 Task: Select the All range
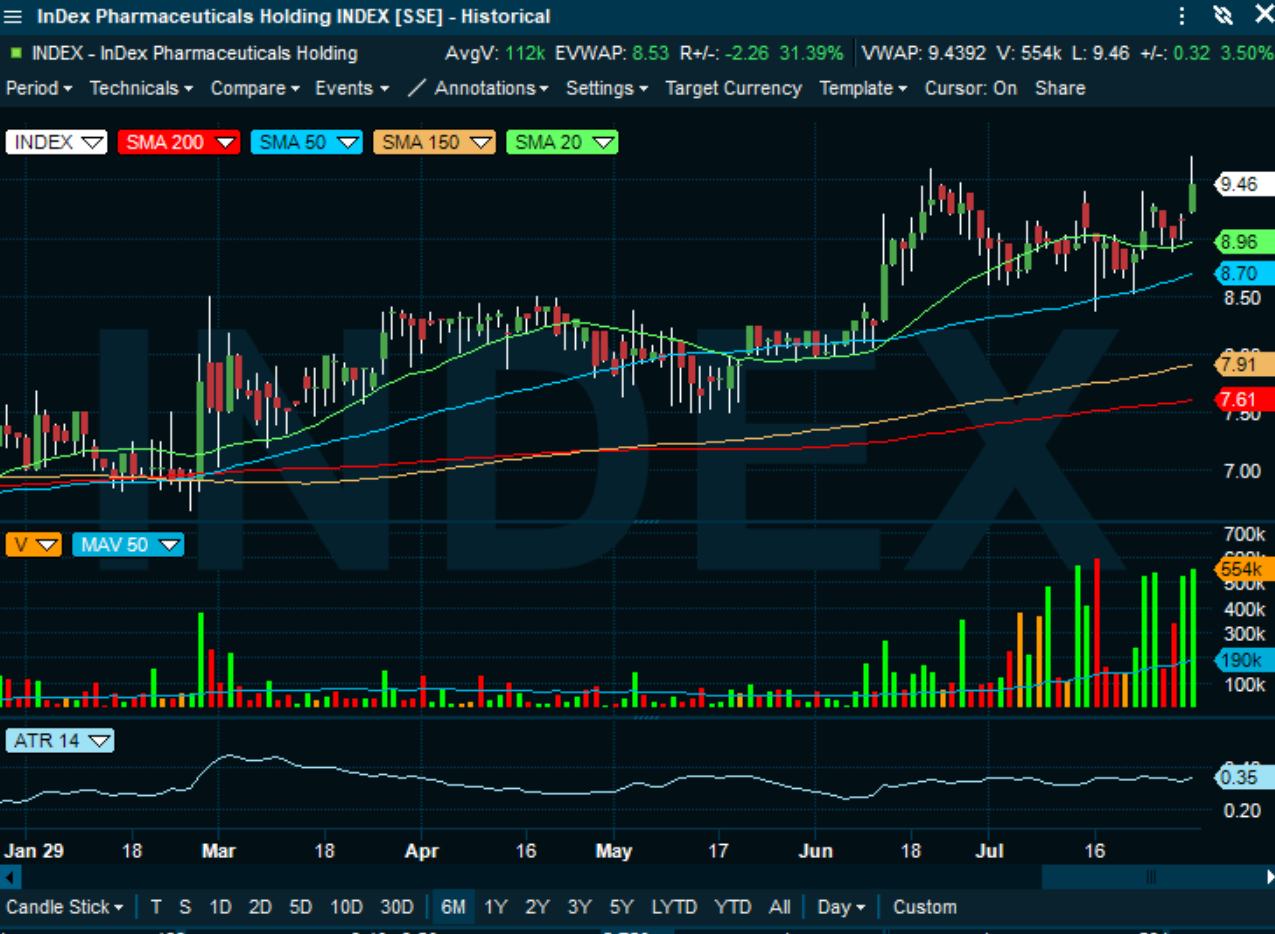[x=780, y=907]
